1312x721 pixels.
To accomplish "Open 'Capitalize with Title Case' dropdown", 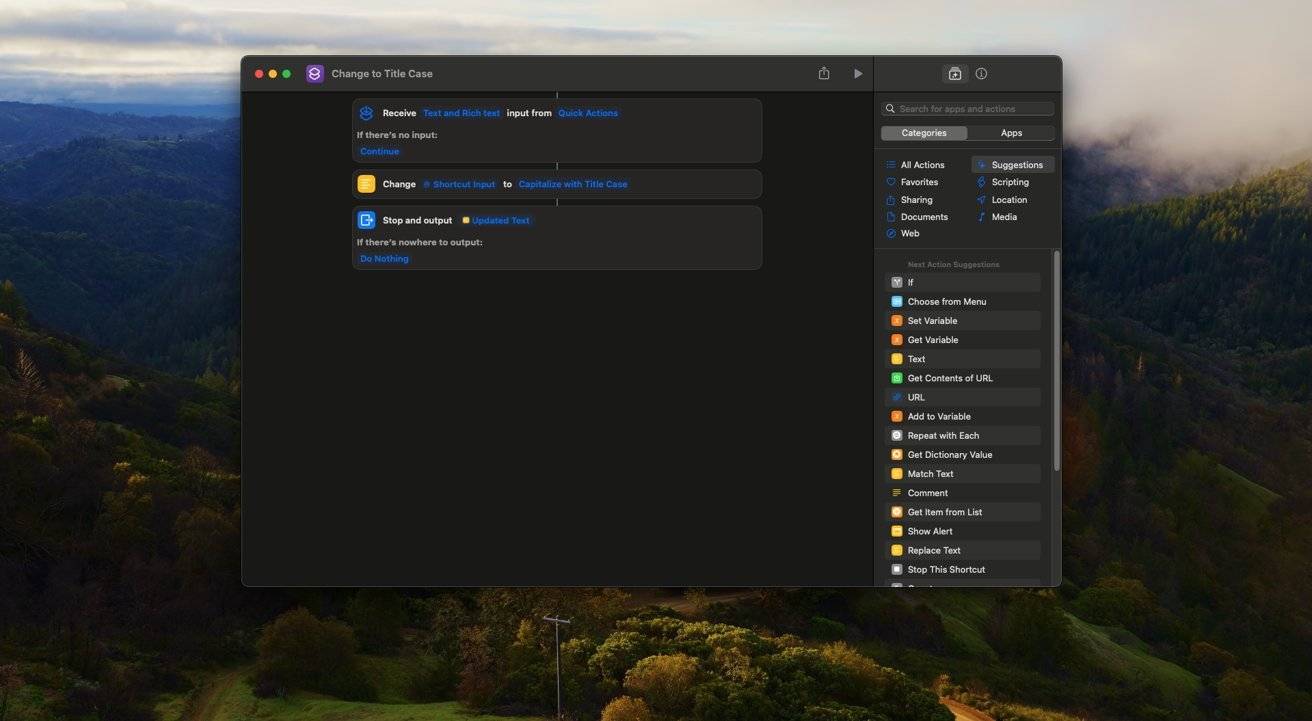I will click(x=573, y=184).
